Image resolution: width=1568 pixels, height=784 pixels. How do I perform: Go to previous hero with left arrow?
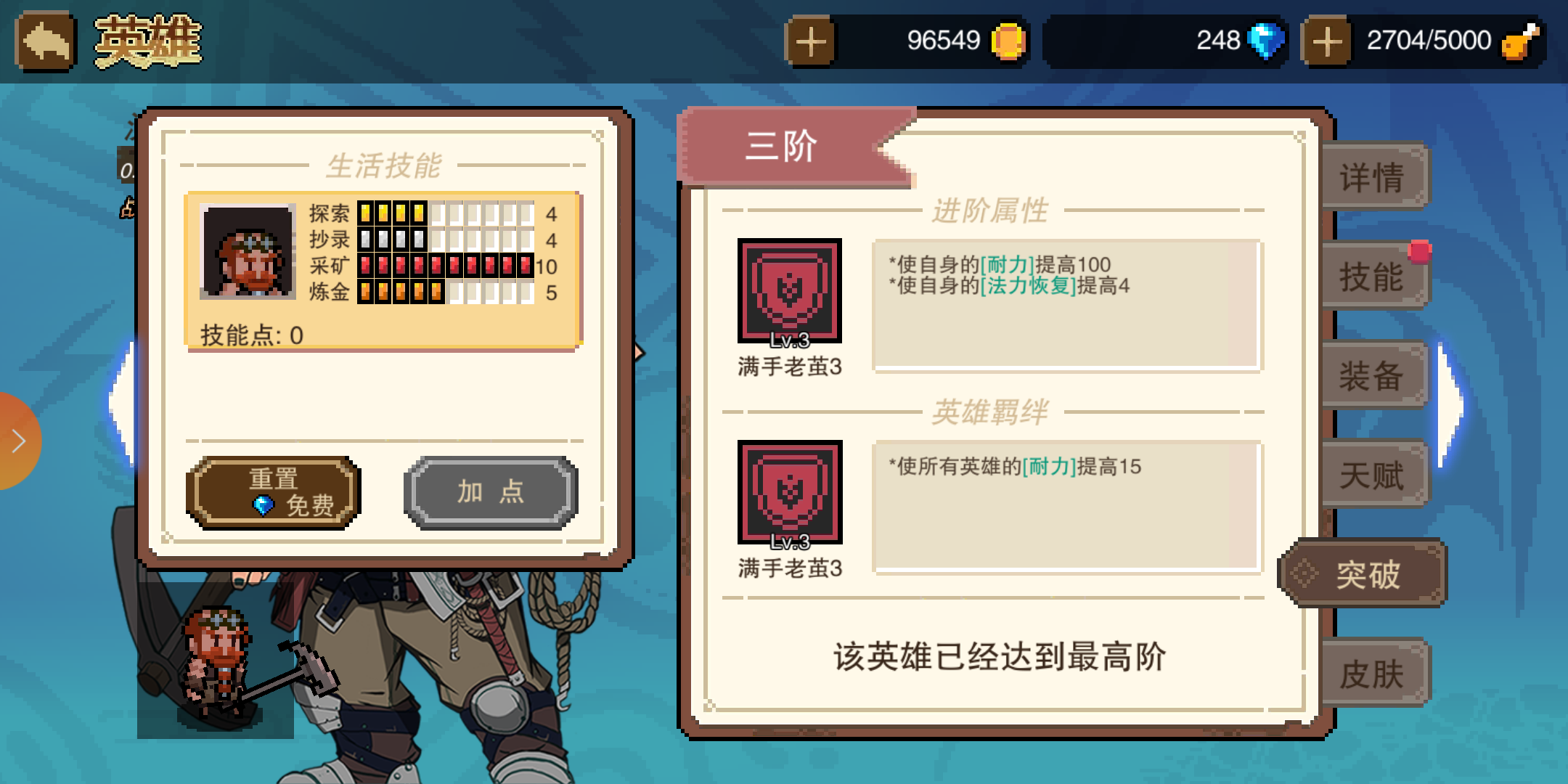[122, 404]
